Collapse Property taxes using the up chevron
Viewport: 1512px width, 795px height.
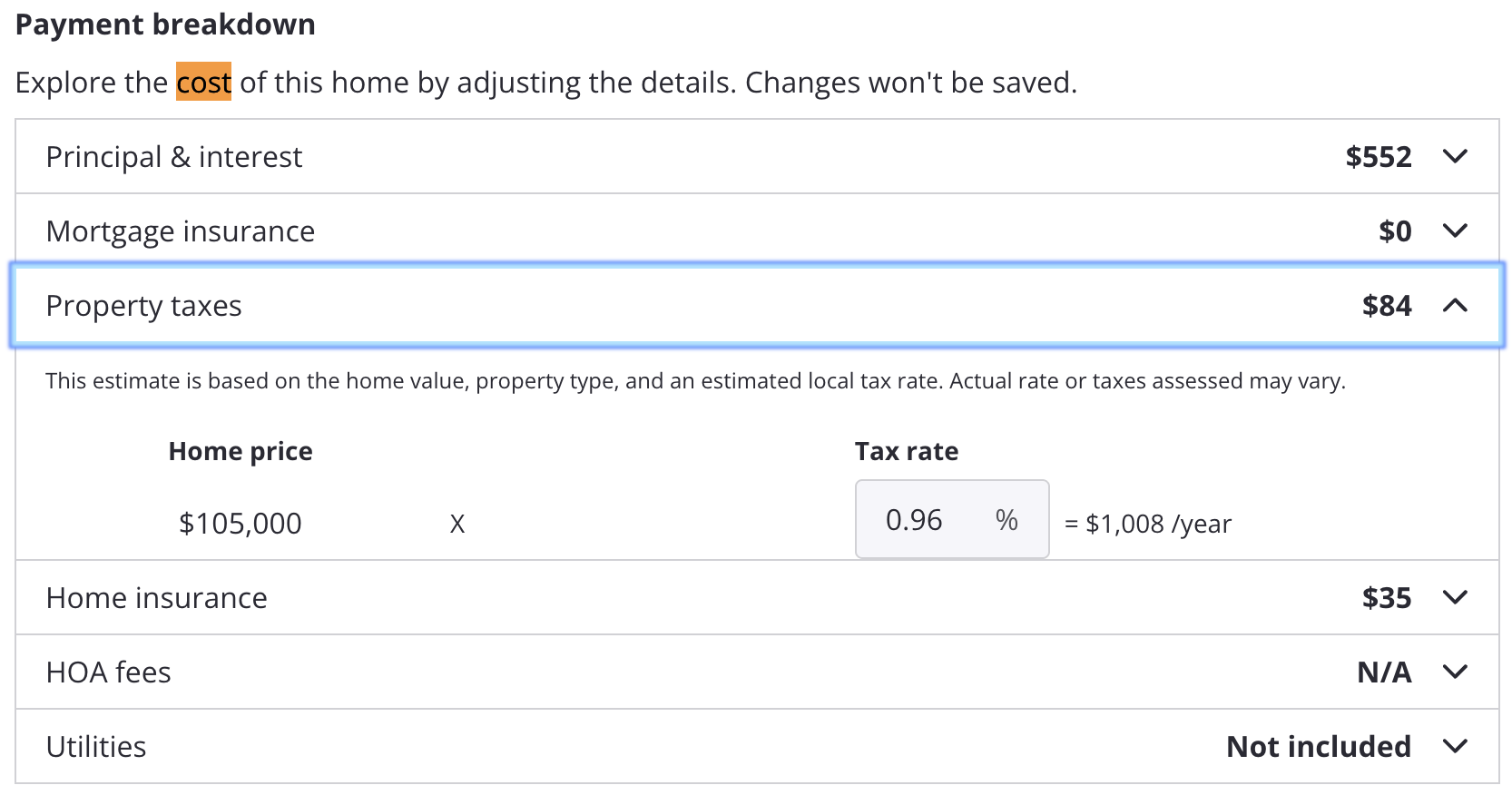click(1455, 306)
